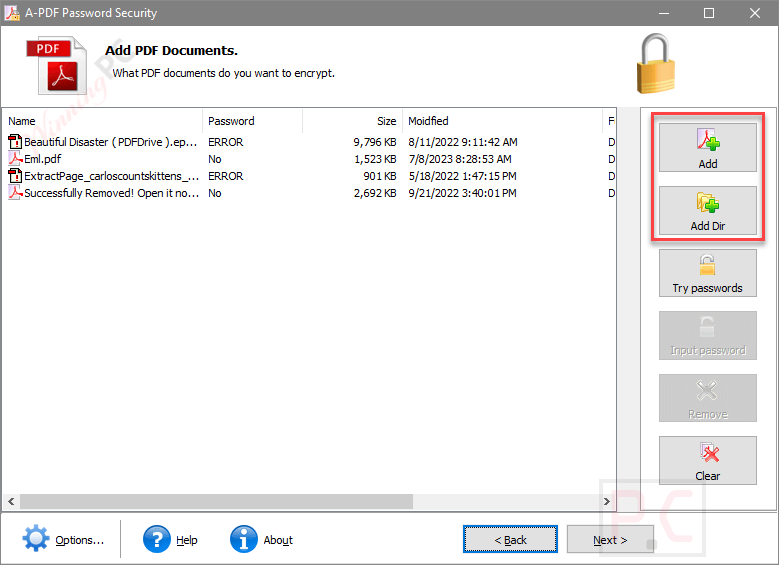Image resolution: width=779 pixels, height=565 pixels.
Task: Click the 2,692 KB size cell
Action: (375, 193)
